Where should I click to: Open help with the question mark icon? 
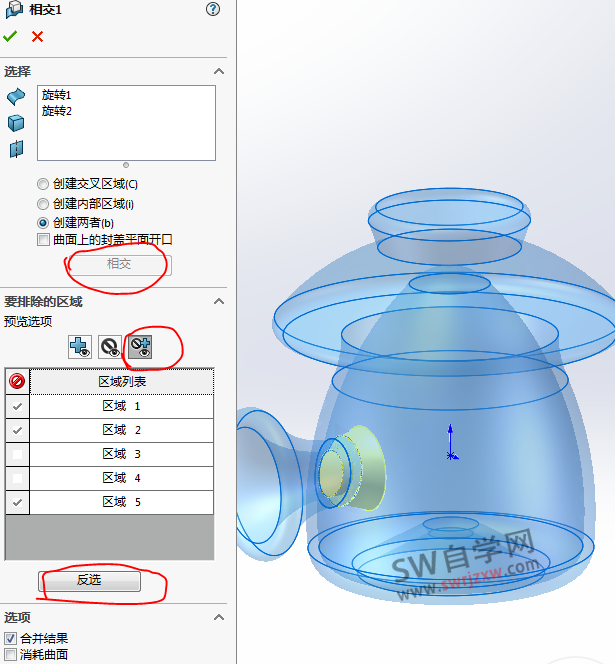[x=212, y=9]
